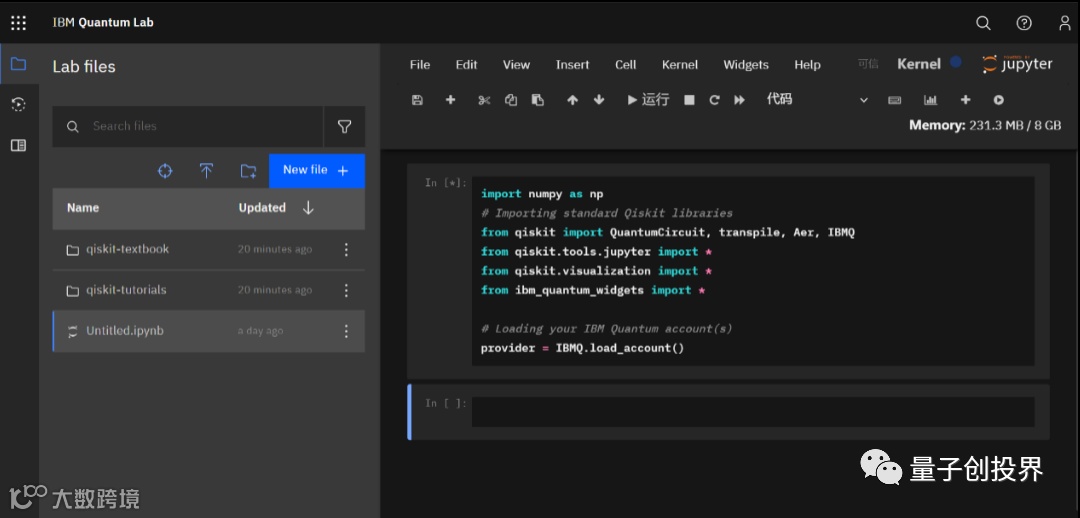Image resolution: width=1080 pixels, height=518 pixels.
Task: Open the filter icon beside file search
Action: point(344,127)
